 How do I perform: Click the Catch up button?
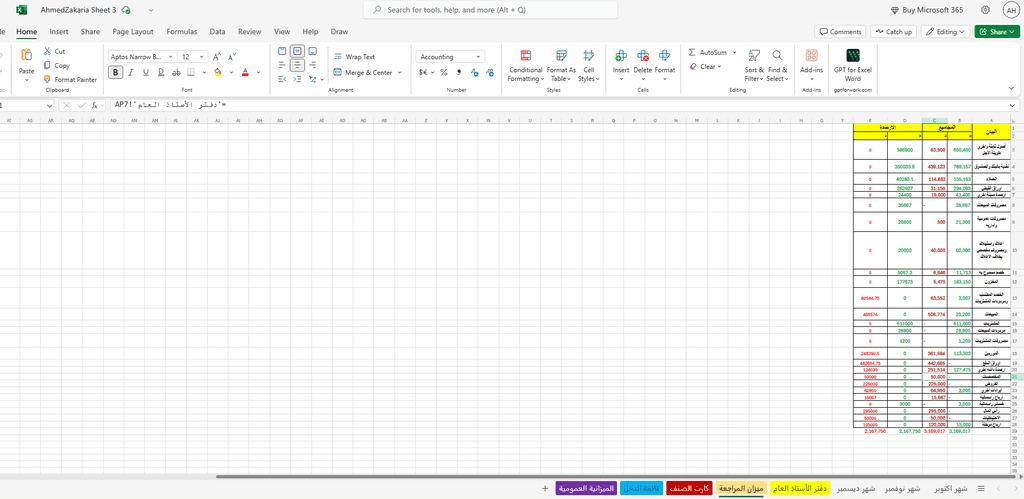pos(894,31)
